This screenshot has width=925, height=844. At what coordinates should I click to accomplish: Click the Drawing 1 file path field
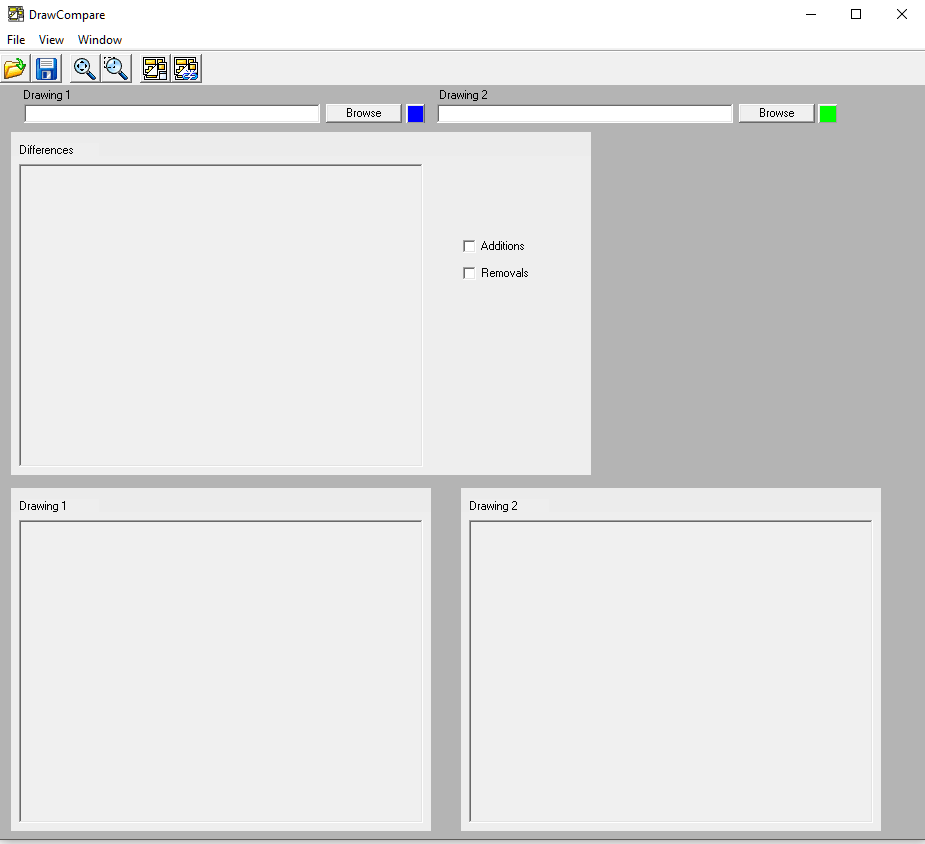[172, 114]
